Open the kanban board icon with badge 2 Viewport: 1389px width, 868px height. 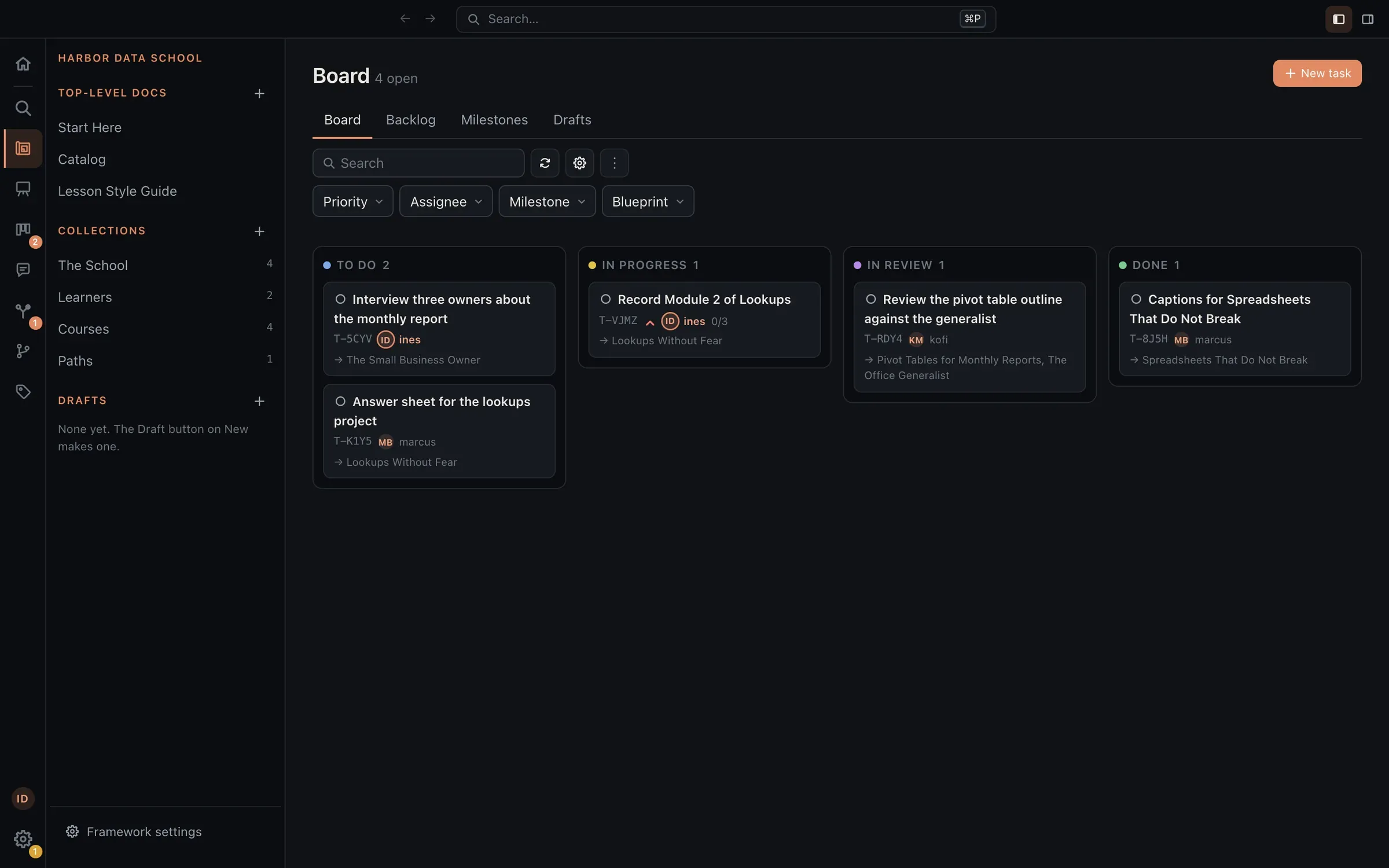(x=23, y=230)
